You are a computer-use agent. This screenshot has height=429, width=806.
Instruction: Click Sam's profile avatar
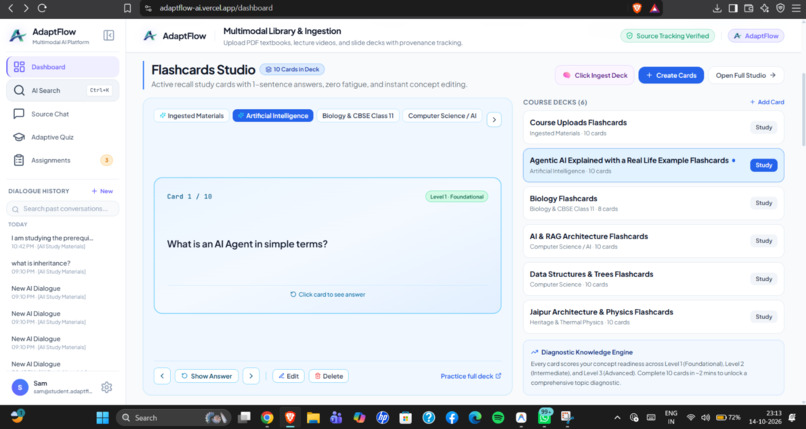pyautogui.click(x=20, y=387)
